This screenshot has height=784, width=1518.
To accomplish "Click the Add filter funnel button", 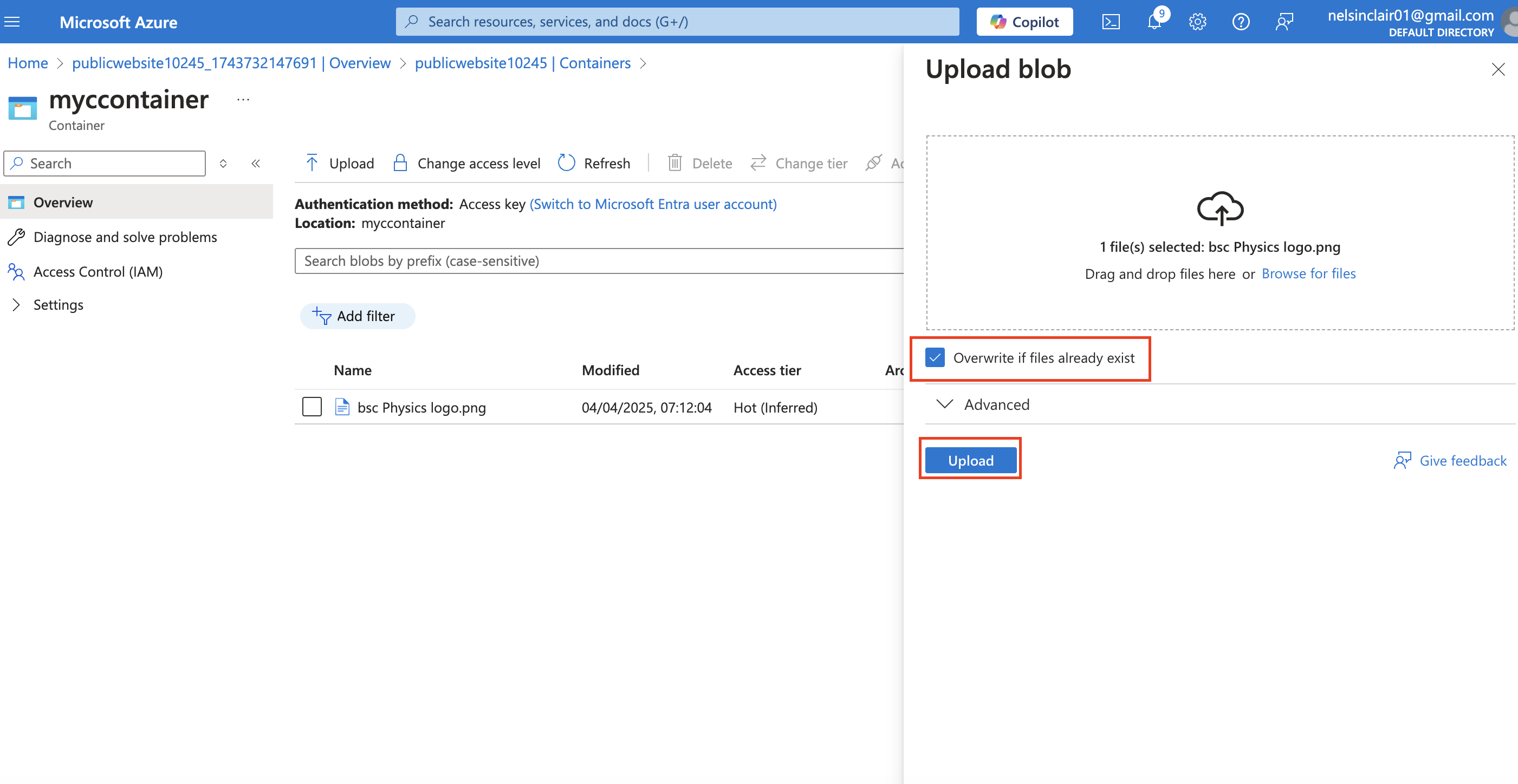I will tap(357, 316).
